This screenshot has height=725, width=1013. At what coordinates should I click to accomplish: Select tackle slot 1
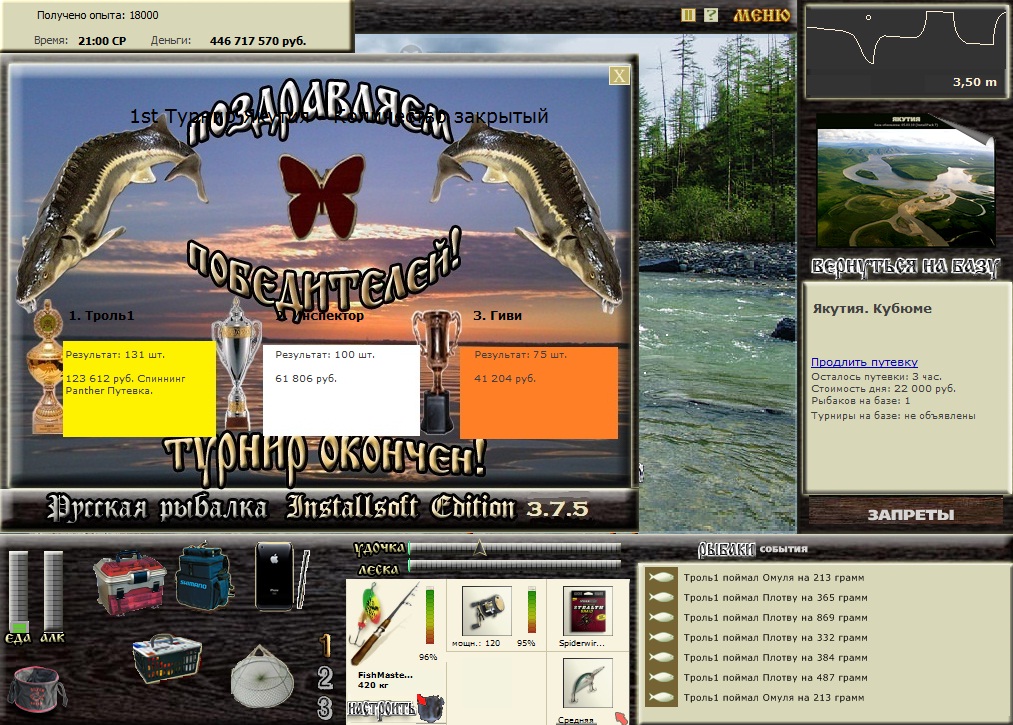pos(326,646)
